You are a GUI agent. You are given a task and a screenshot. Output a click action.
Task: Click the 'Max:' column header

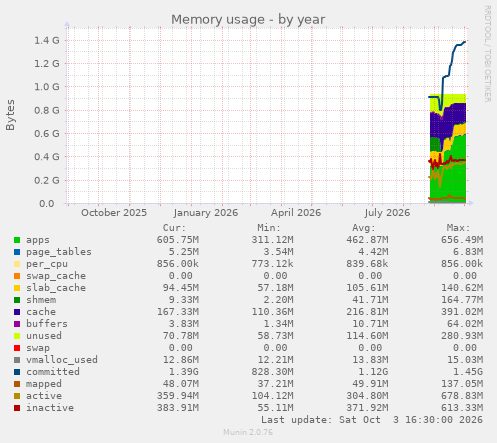coord(458,228)
